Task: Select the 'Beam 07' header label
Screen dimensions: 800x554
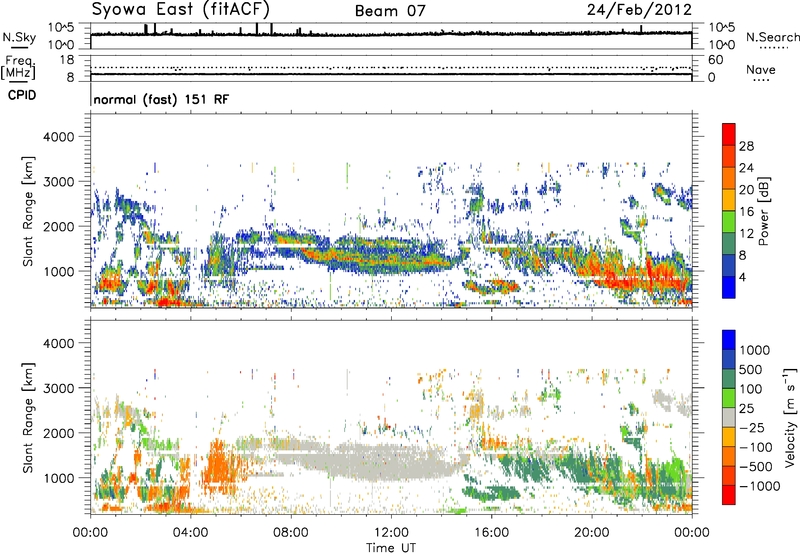Action: click(390, 11)
